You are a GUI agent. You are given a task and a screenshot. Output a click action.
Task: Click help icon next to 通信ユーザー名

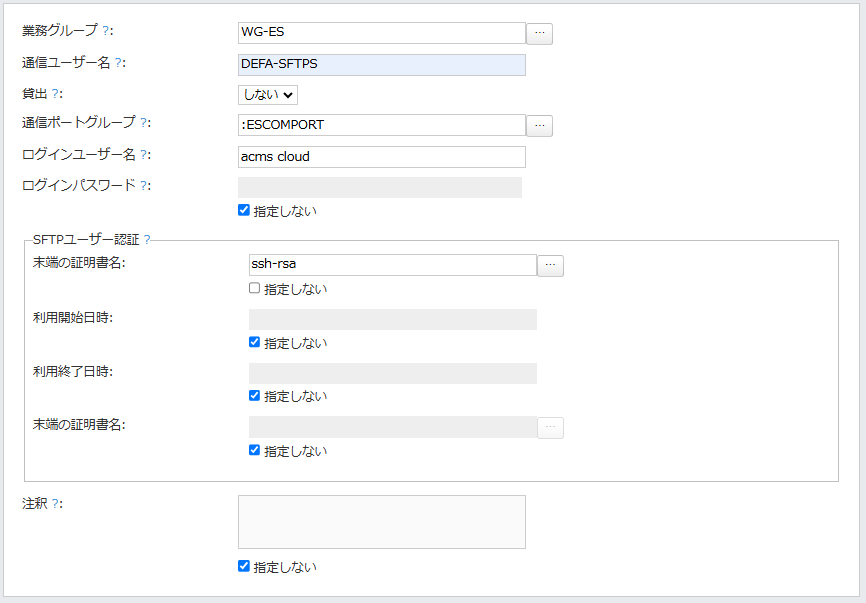pyautogui.click(x=118, y=63)
